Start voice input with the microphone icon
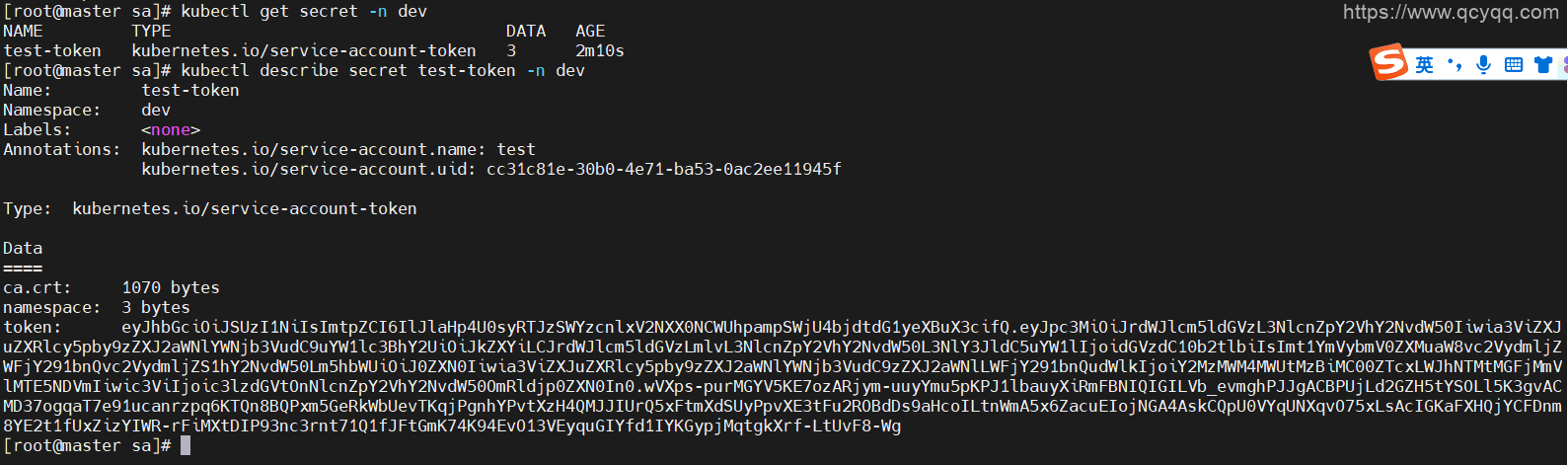The image size is (1568, 465). pyautogui.click(x=1483, y=65)
